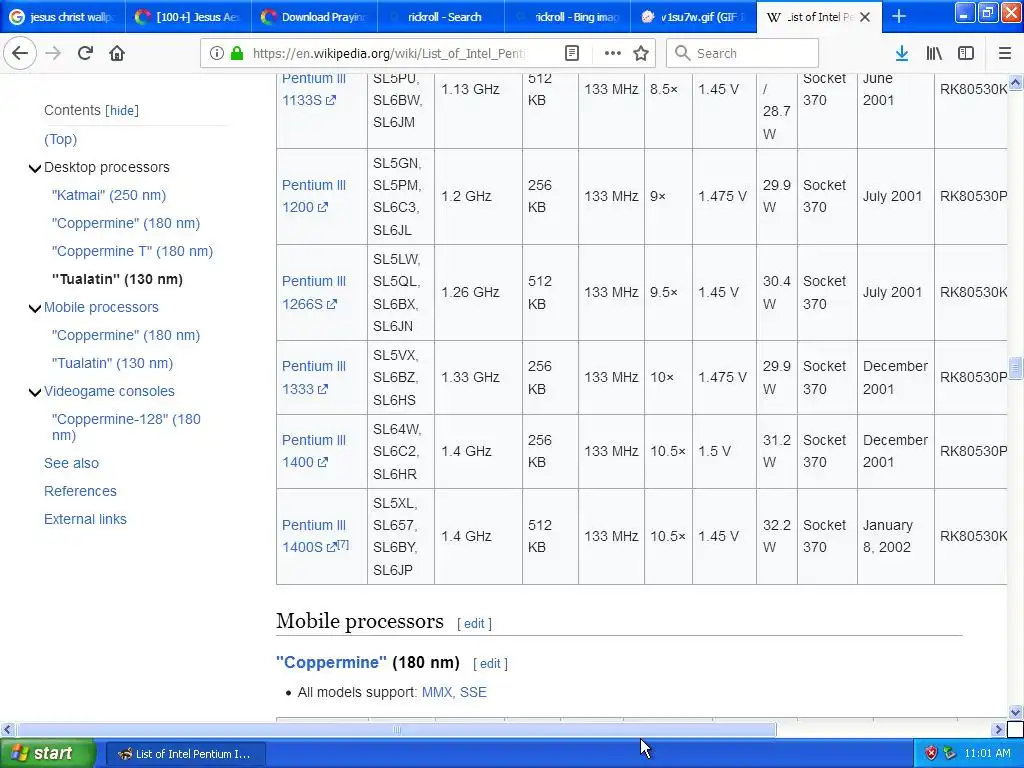
Task: Open a new tab with the plus button
Action: (x=899, y=17)
